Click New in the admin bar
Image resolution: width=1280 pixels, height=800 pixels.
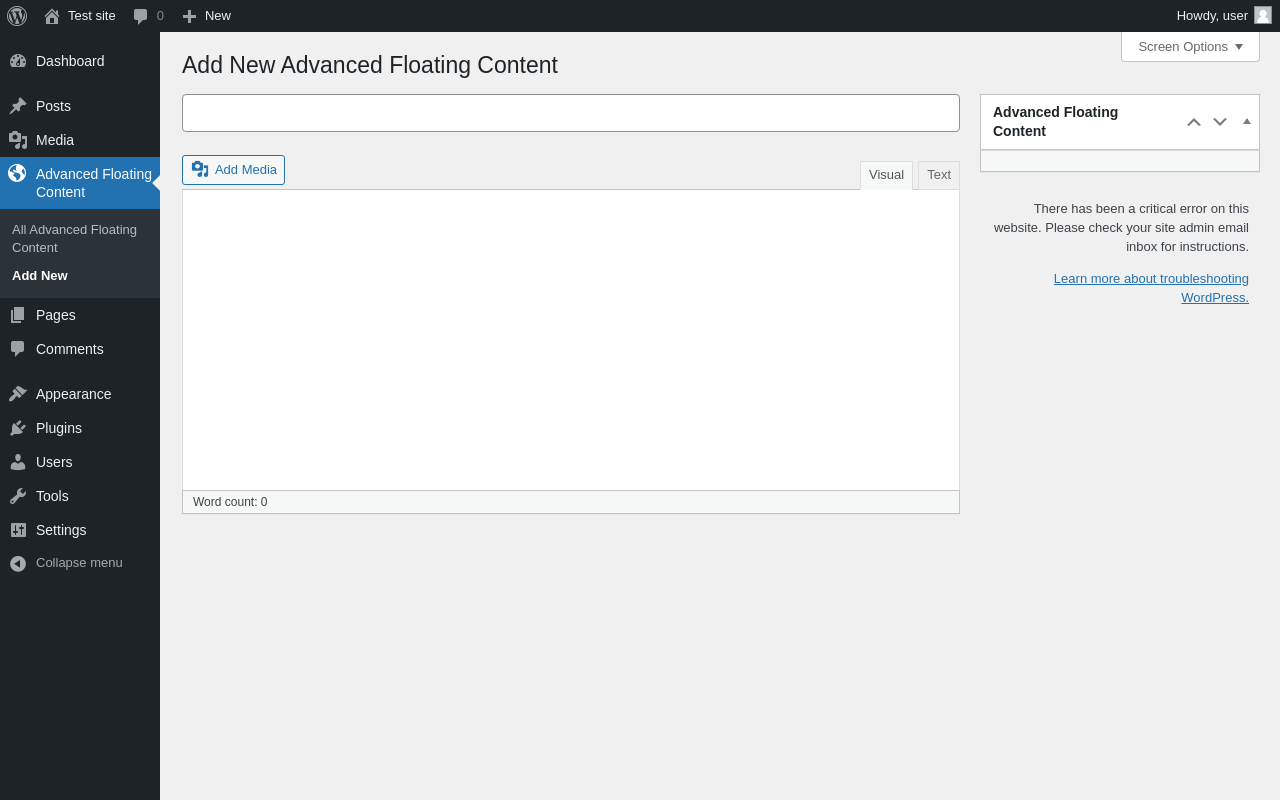(x=218, y=16)
